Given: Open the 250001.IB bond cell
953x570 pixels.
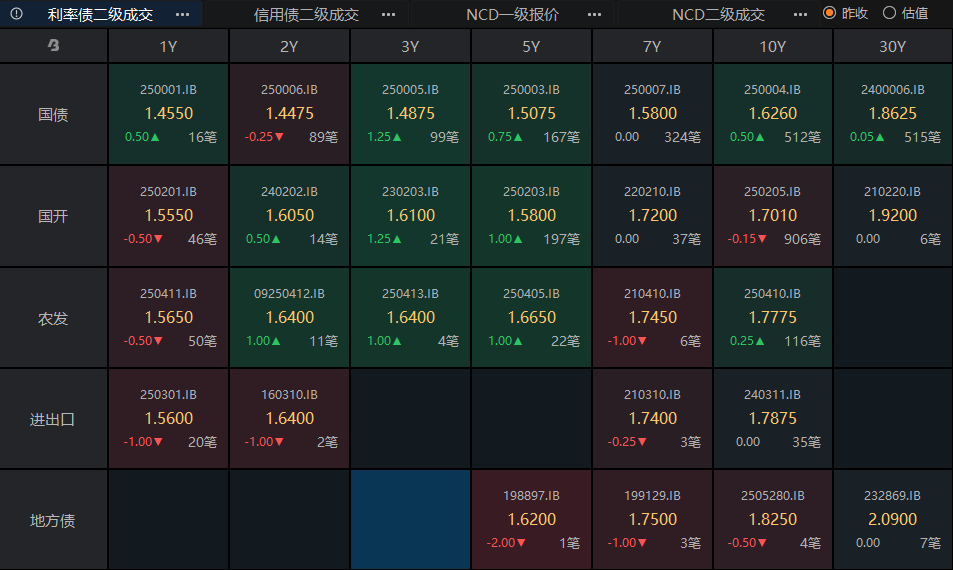Looking at the screenshot, I should tap(168, 114).
